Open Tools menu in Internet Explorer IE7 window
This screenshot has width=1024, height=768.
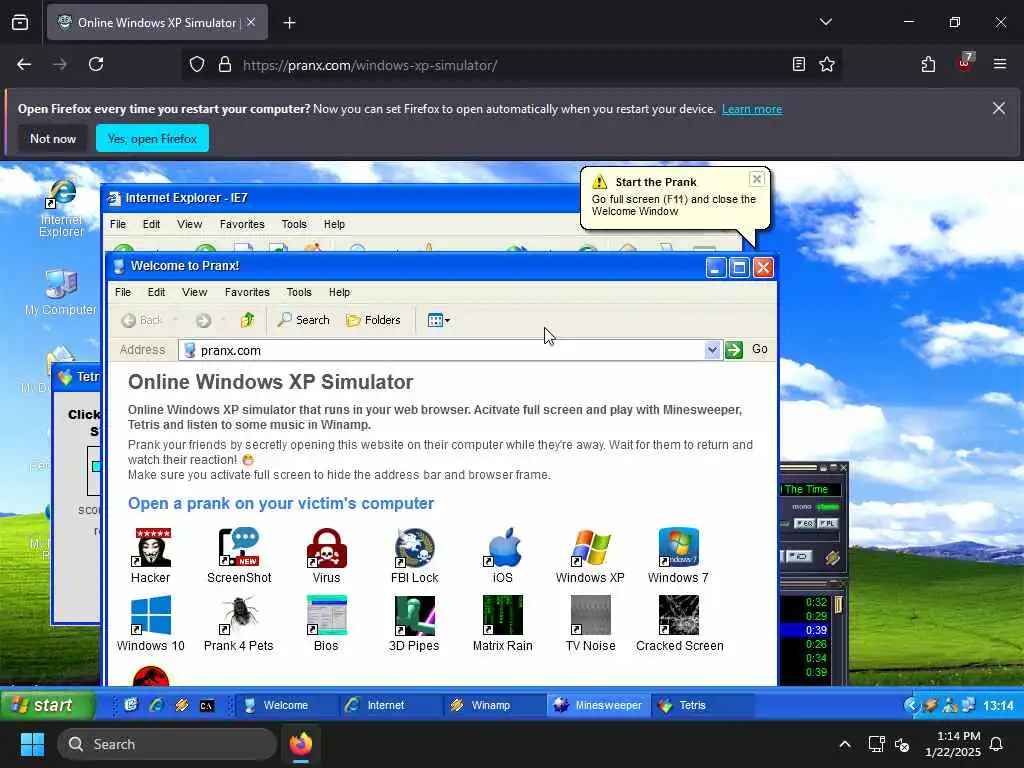[294, 224]
